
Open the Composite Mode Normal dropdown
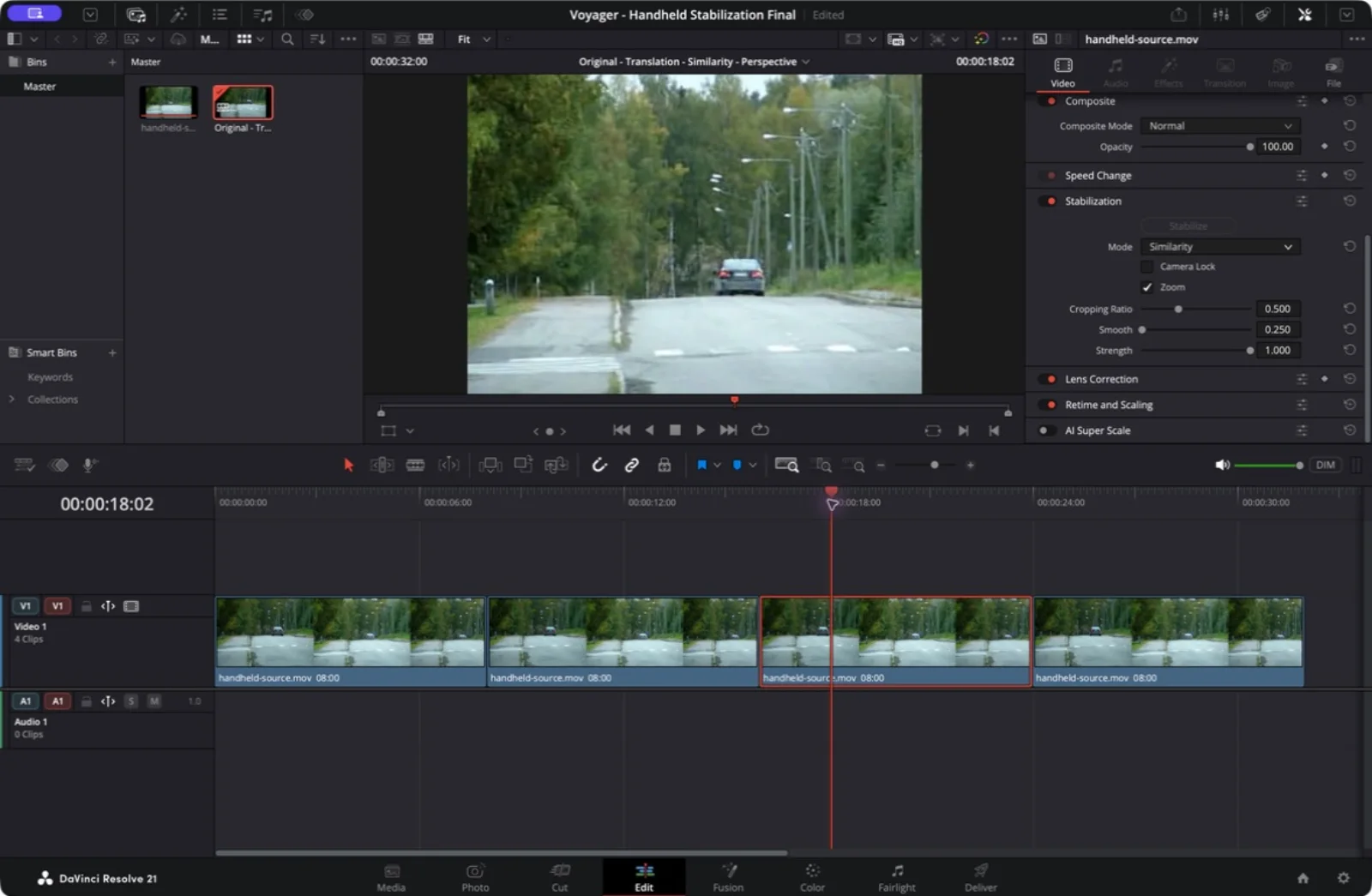pyautogui.click(x=1219, y=126)
